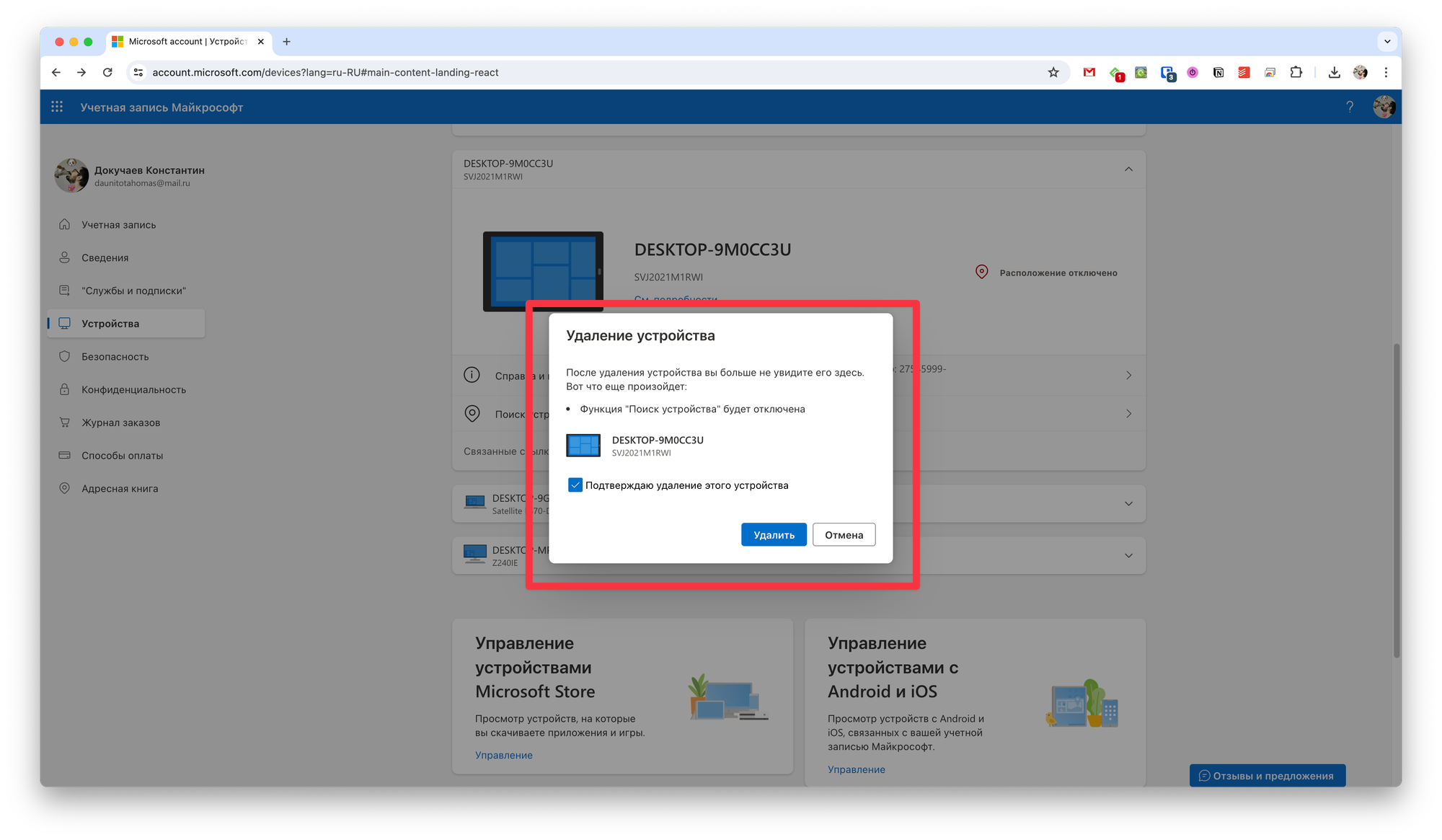This screenshot has height=840, width=1442.
Task: Open Chrome downloads icon
Action: 1334,72
